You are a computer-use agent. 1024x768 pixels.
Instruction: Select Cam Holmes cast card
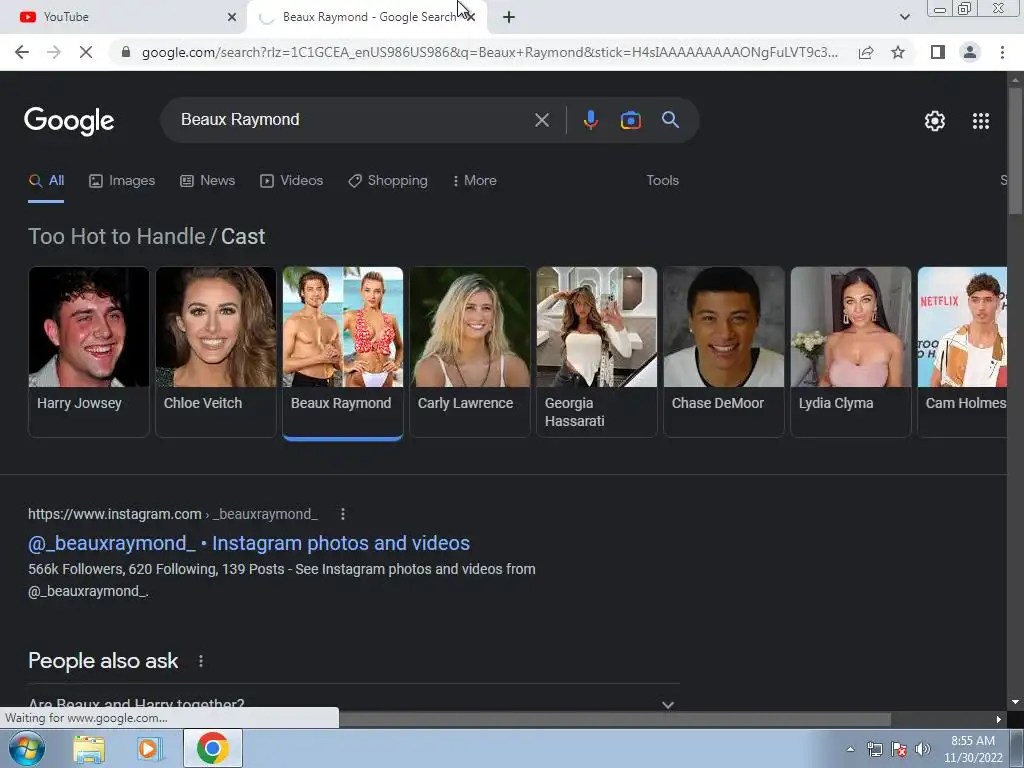click(963, 351)
